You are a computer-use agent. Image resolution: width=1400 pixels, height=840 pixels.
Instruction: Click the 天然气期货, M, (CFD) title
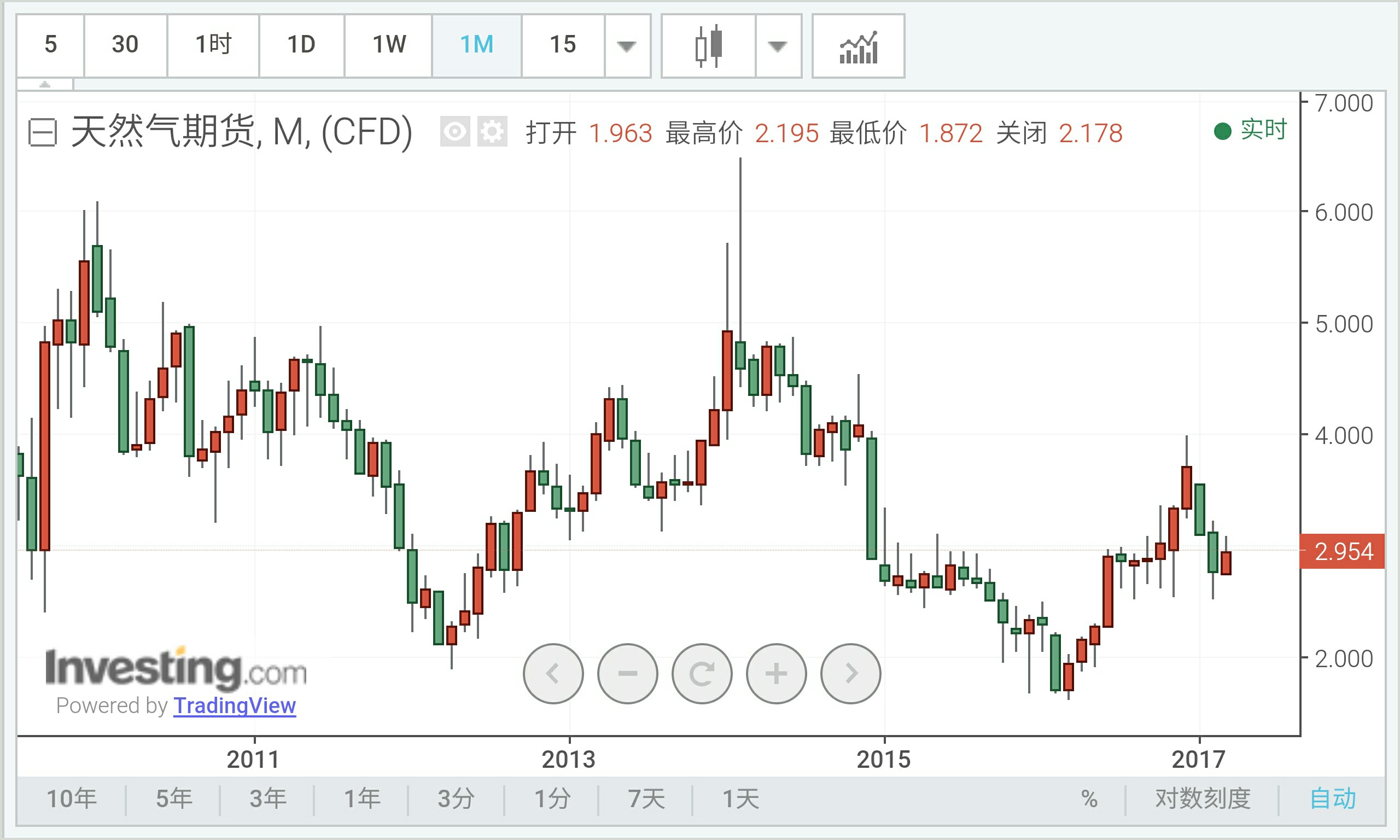(242, 132)
